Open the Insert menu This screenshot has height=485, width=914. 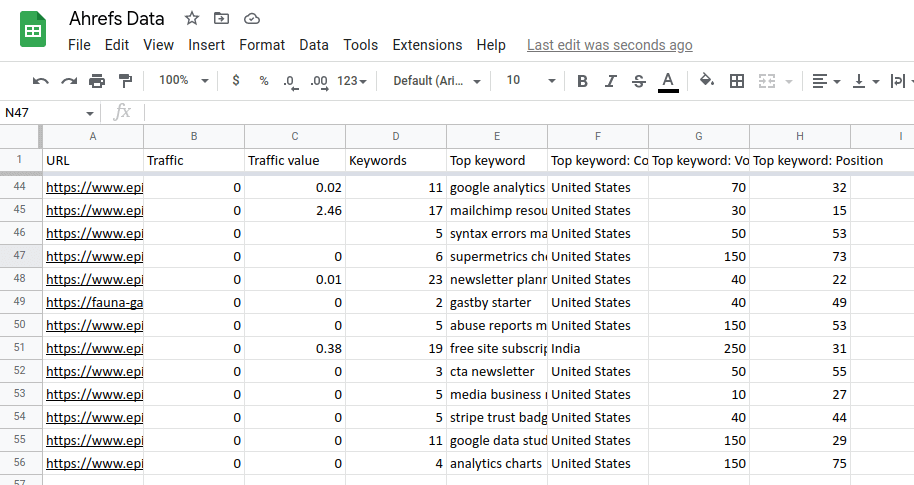206,45
